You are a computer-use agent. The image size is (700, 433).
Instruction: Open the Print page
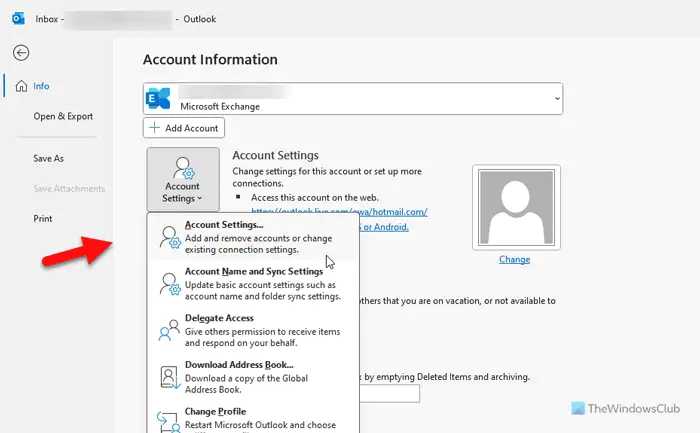(42, 218)
